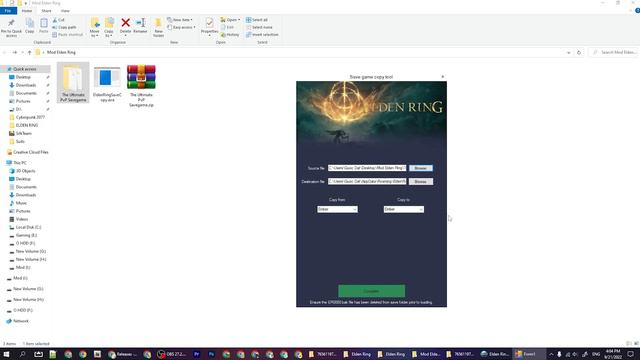Open the Move to dropdown
Image resolution: width=640 pixels, height=360 pixels.
[x=95, y=28]
